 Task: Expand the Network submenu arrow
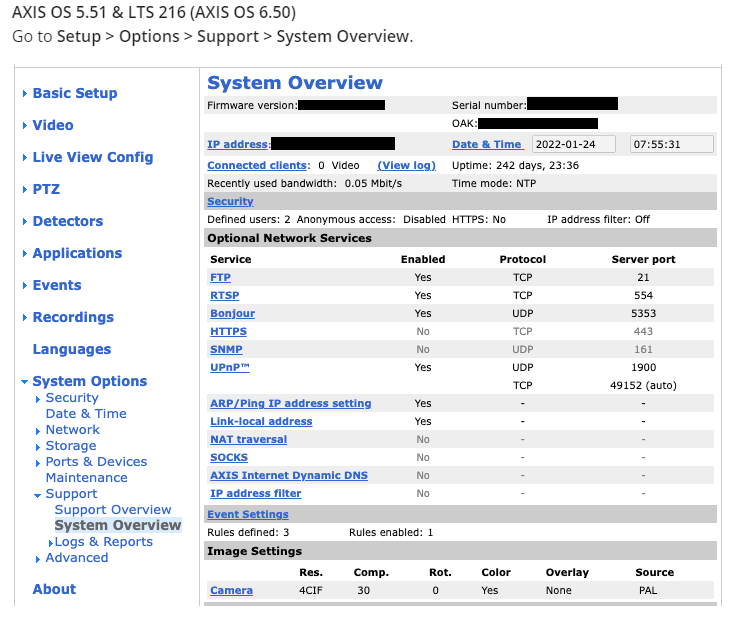click(38, 431)
